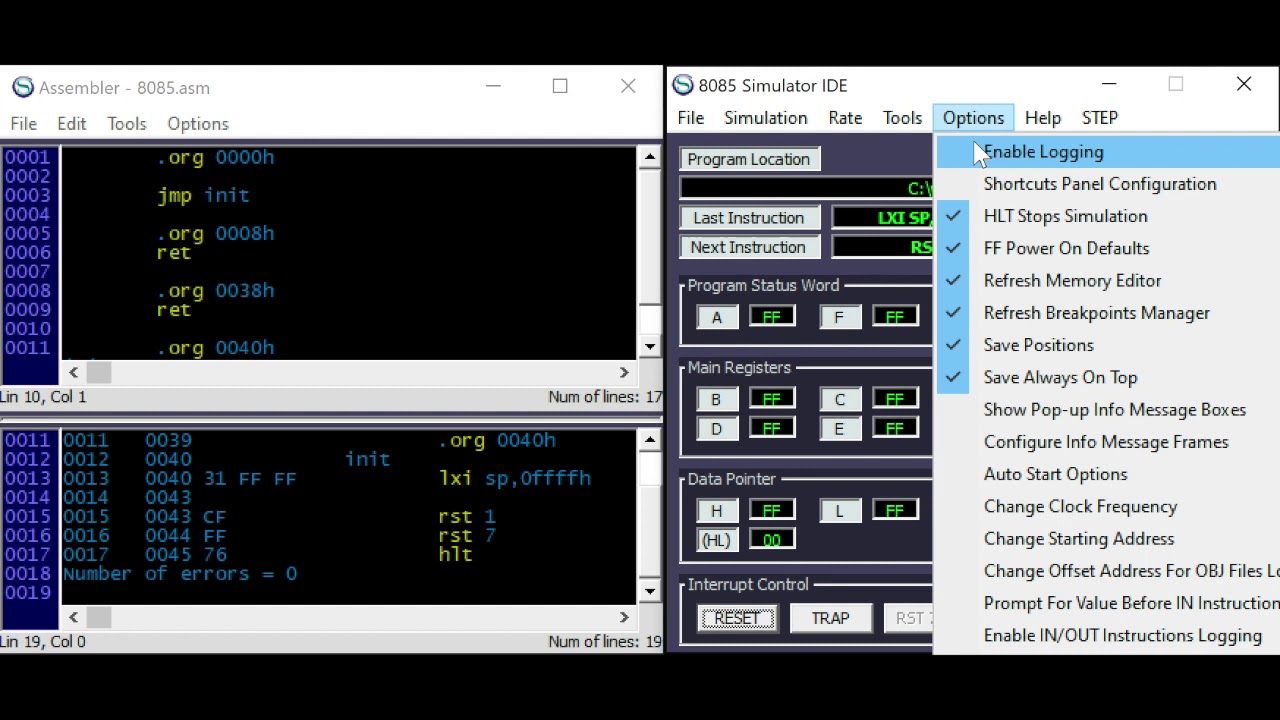
Task: Click the Assembler window app icon
Action: pos(22,87)
